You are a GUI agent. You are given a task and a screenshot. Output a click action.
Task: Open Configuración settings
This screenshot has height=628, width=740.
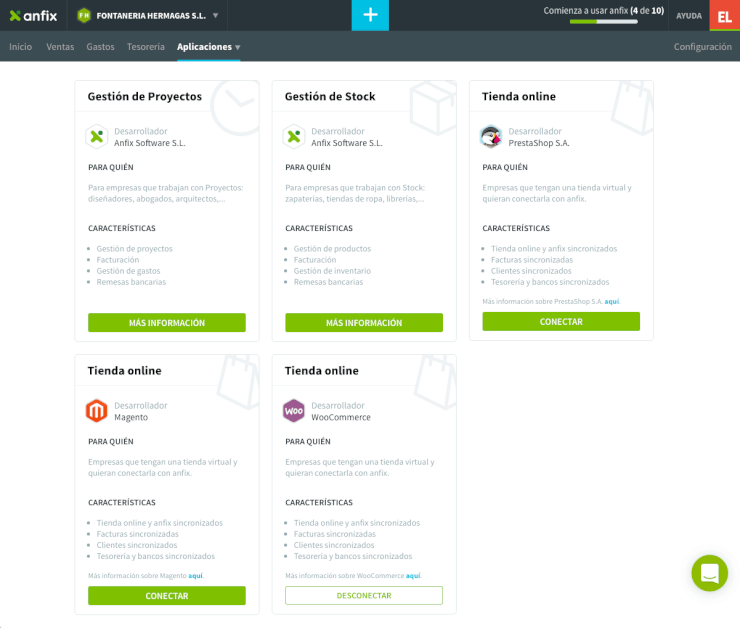[702, 47]
